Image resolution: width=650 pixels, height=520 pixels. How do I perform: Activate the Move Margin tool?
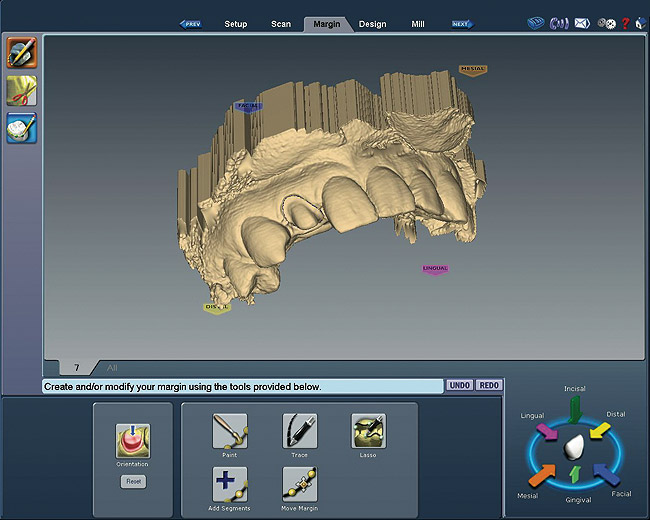[299, 484]
